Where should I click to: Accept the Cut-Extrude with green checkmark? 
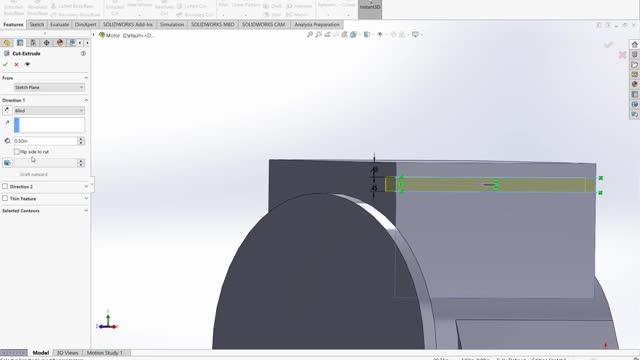5,64
